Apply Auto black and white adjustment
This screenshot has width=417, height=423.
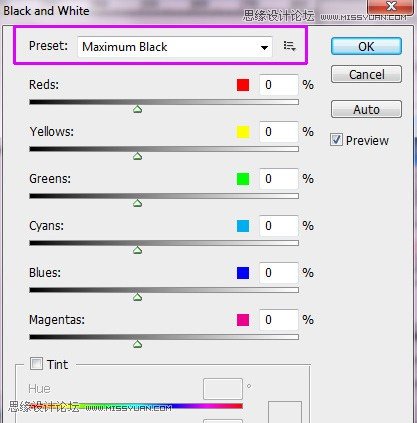click(x=366, y=109)
